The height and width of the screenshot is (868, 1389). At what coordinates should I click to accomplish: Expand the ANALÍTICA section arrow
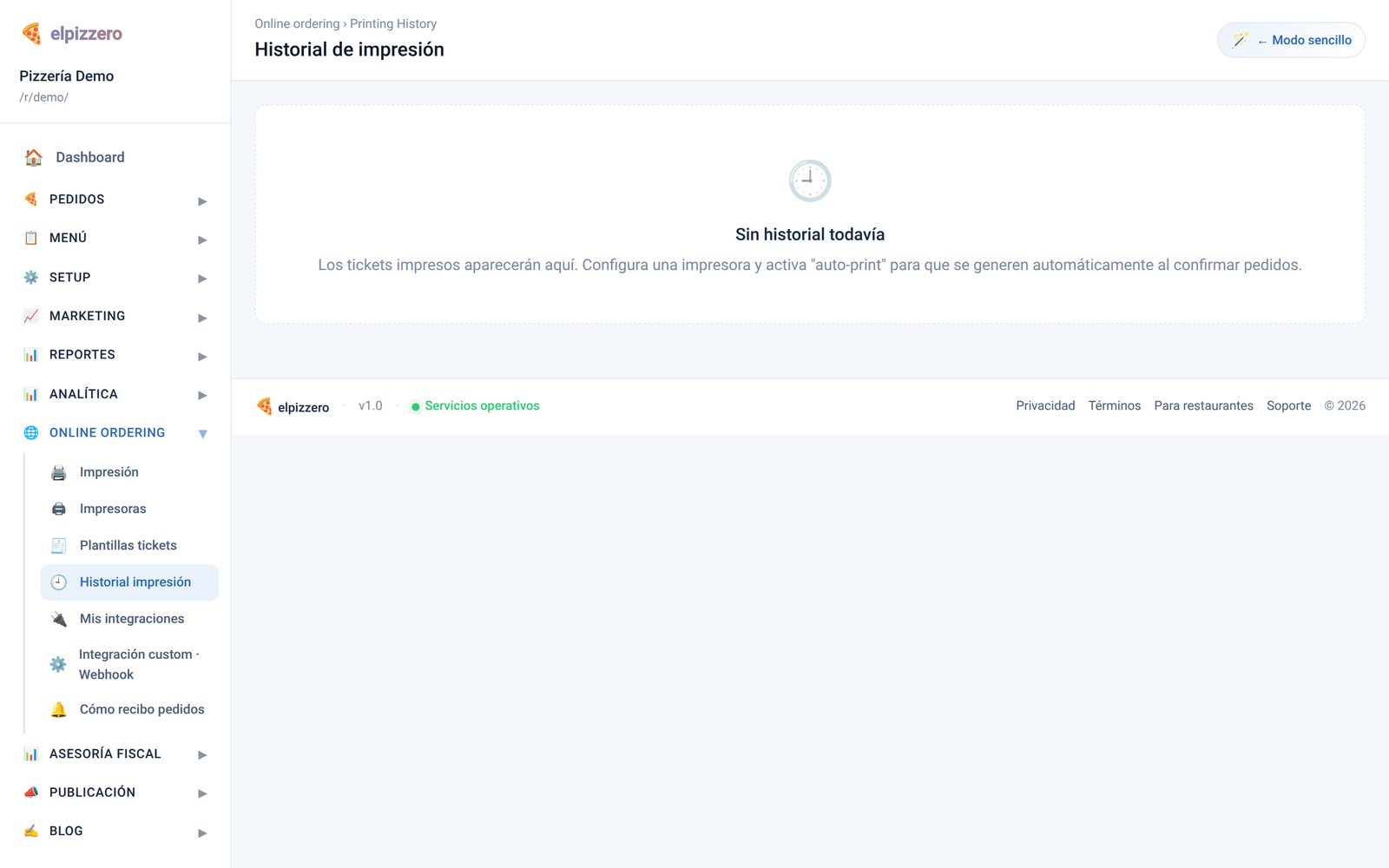click(202, 395)
